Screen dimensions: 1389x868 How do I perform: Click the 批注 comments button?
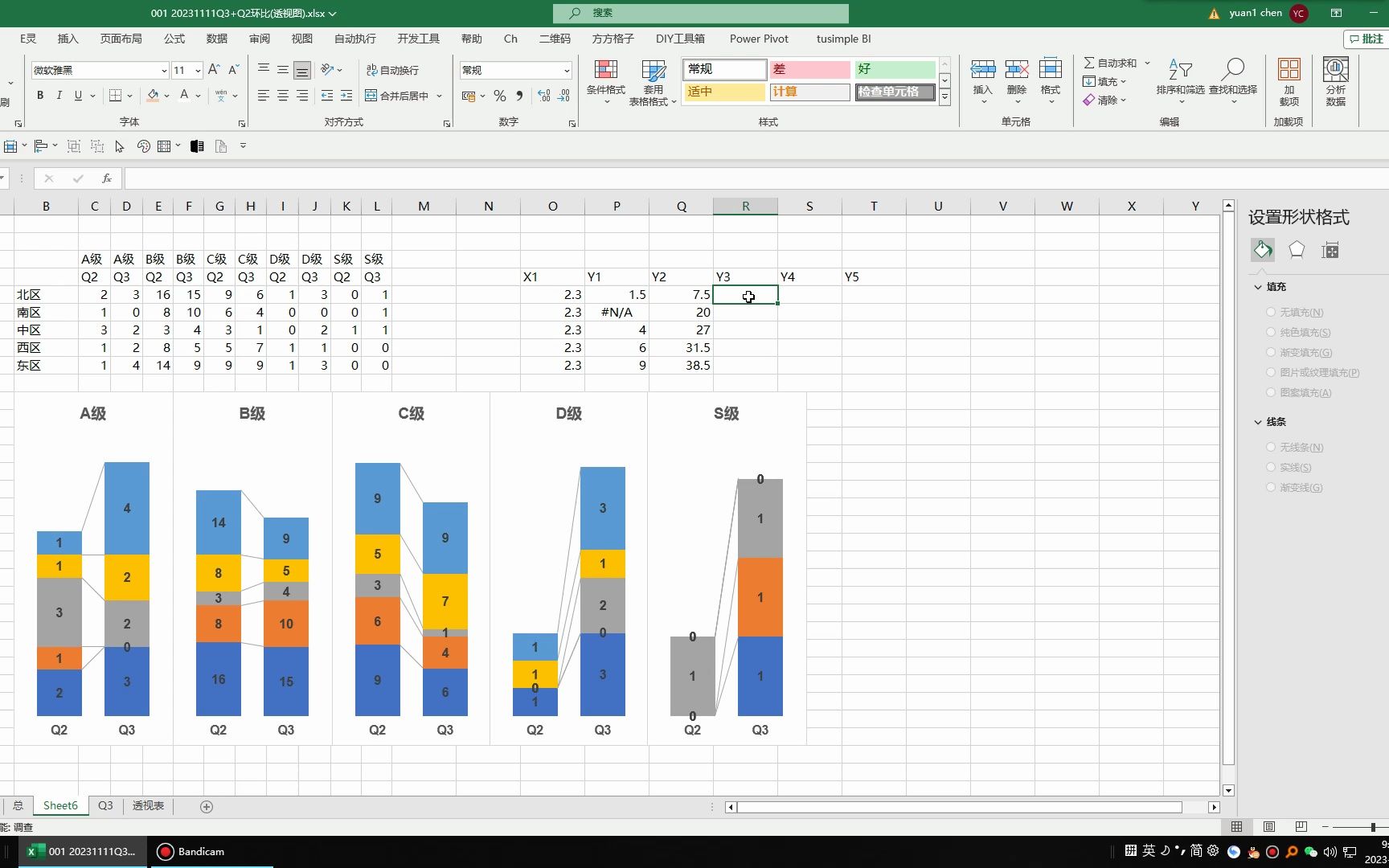coord(1366,39)
